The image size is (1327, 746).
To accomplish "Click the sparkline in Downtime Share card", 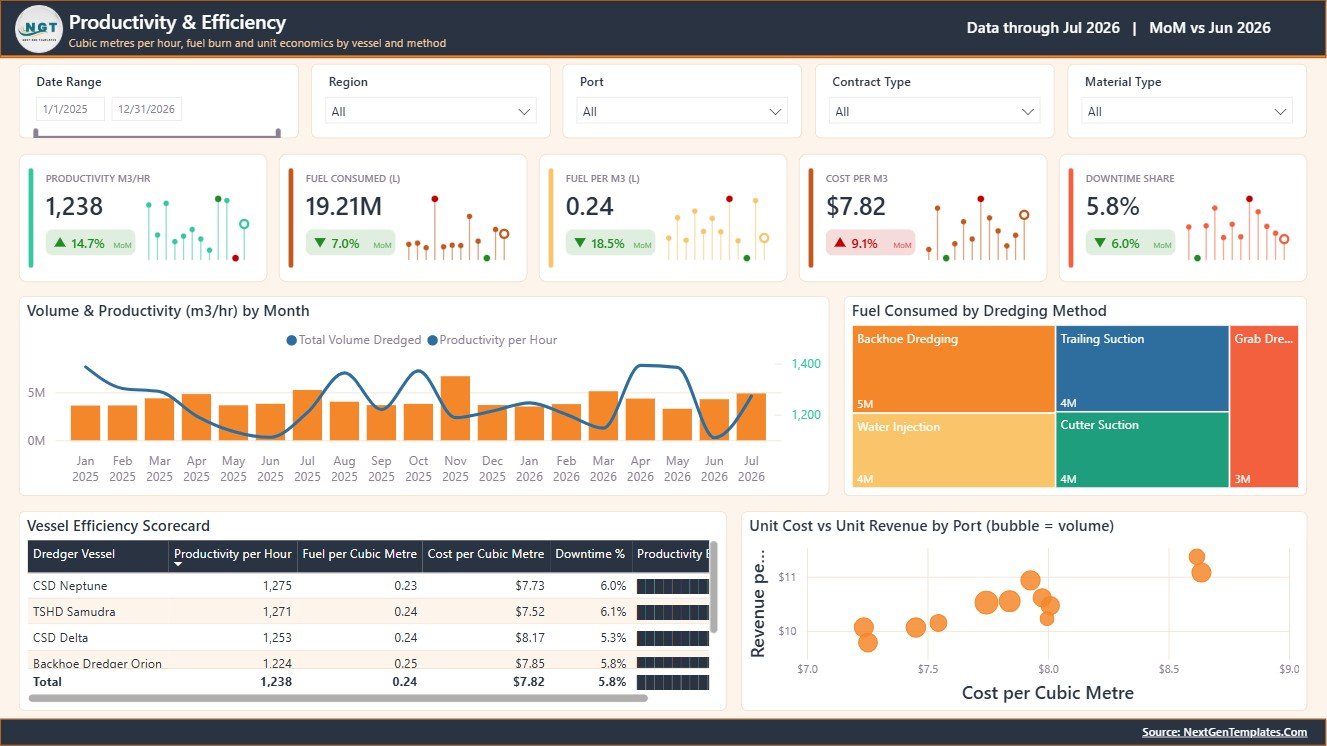I will [1237, 229].
